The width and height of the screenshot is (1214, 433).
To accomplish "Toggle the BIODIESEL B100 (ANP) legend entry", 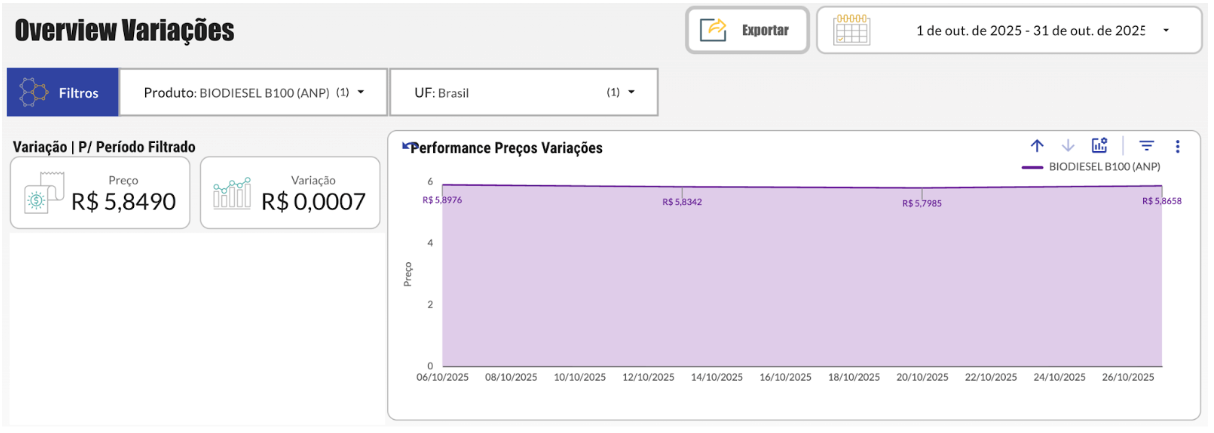I will click(1091, 166).
